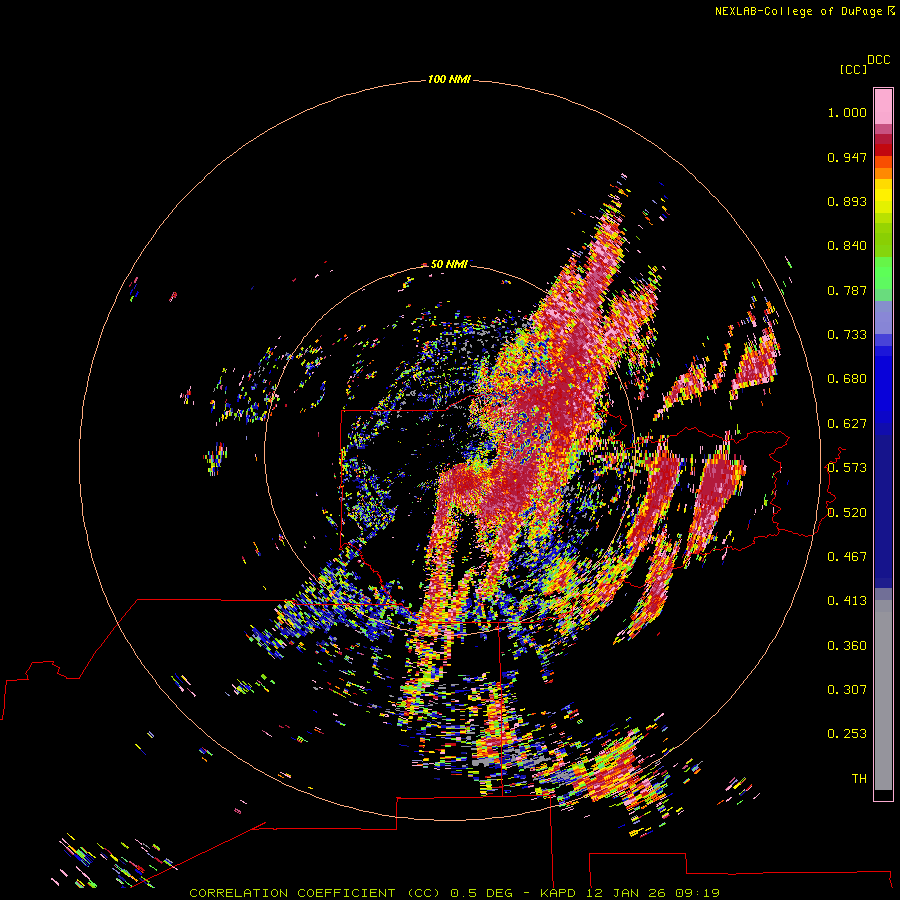The image size is (900, 900).
Task: Pick the dark navy color bar segment
Action: click(883, 506)
